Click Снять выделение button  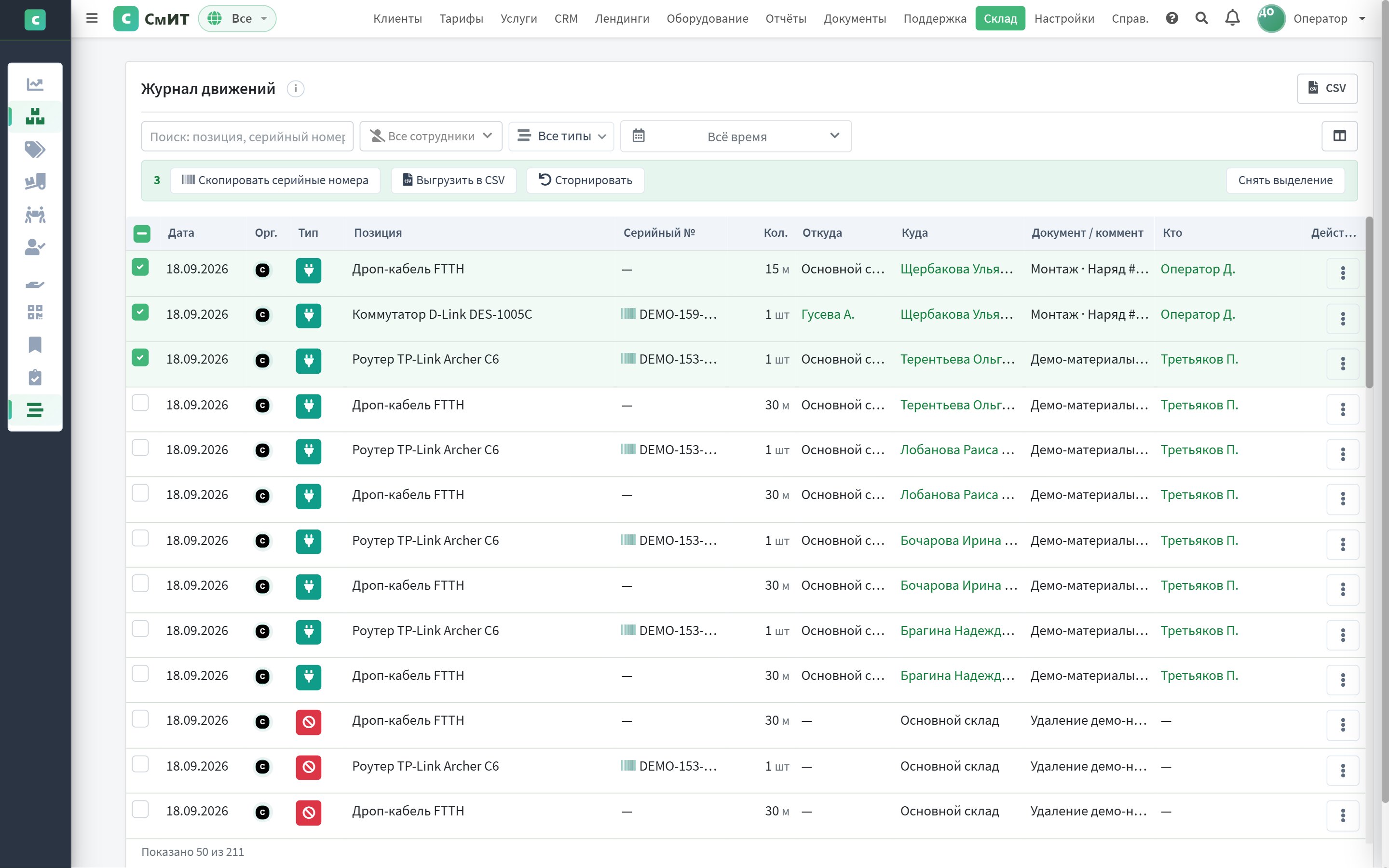pos(1285,180)
